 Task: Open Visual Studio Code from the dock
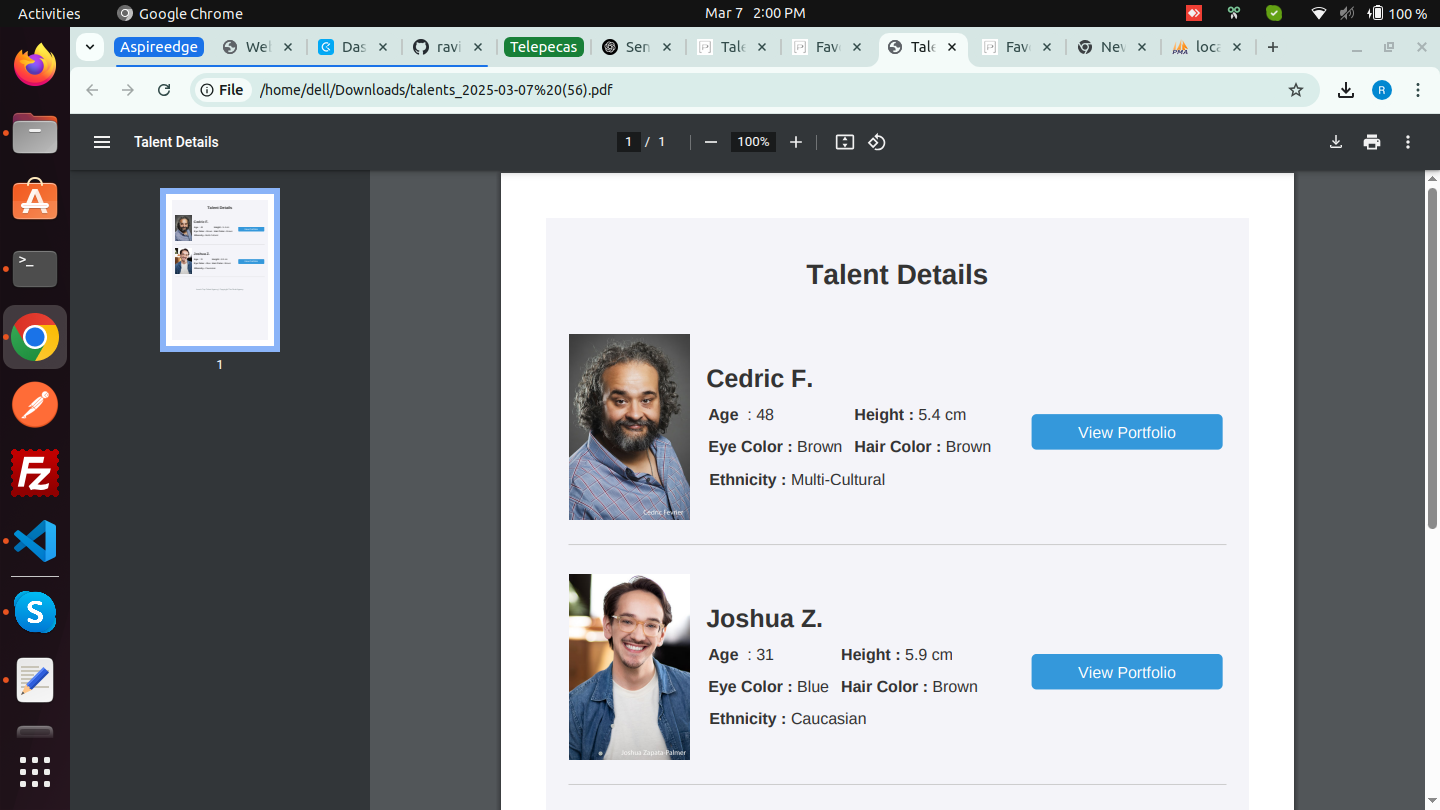[35, 541]
